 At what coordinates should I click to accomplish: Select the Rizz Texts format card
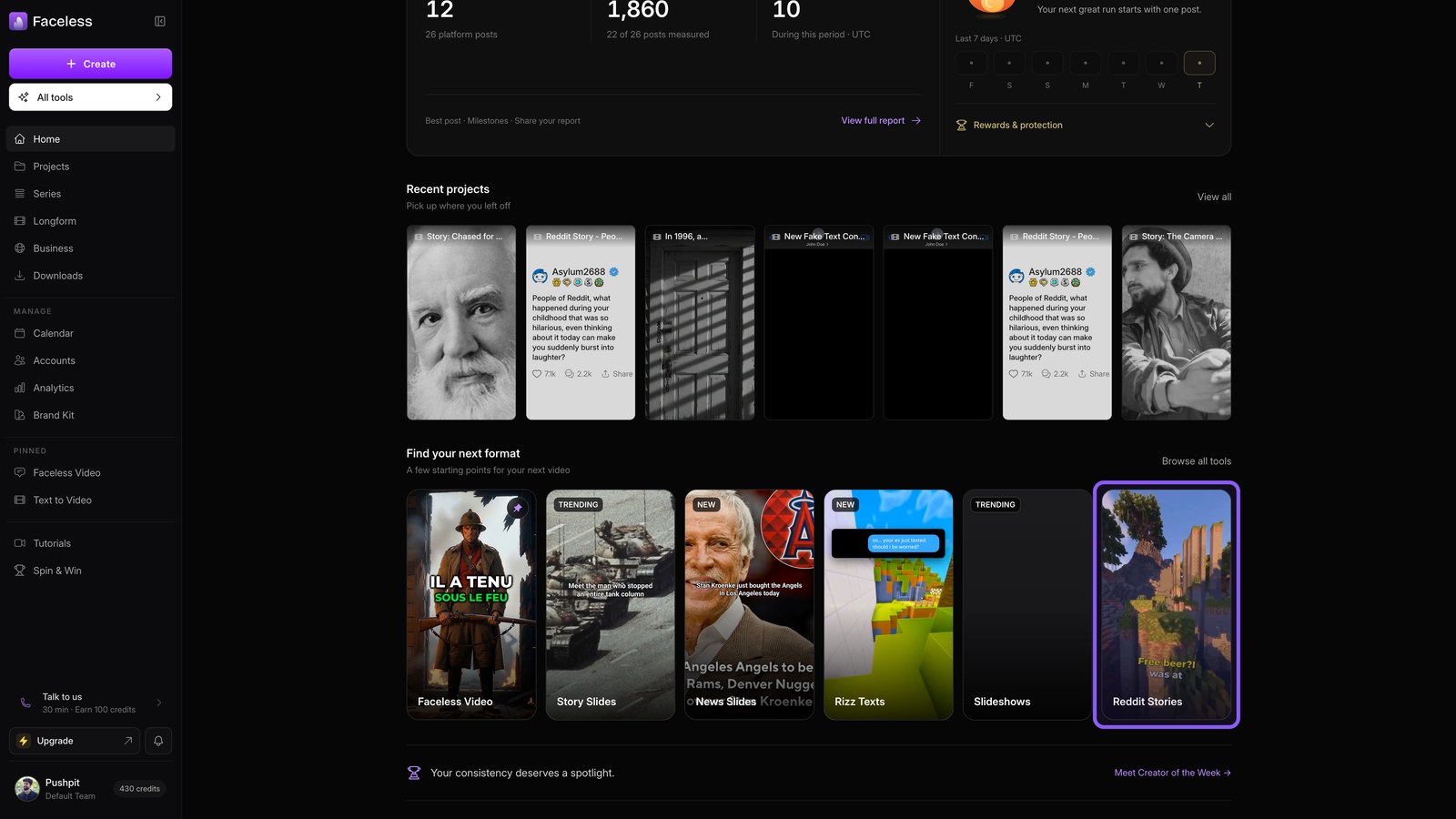click(x=889, y=604)
